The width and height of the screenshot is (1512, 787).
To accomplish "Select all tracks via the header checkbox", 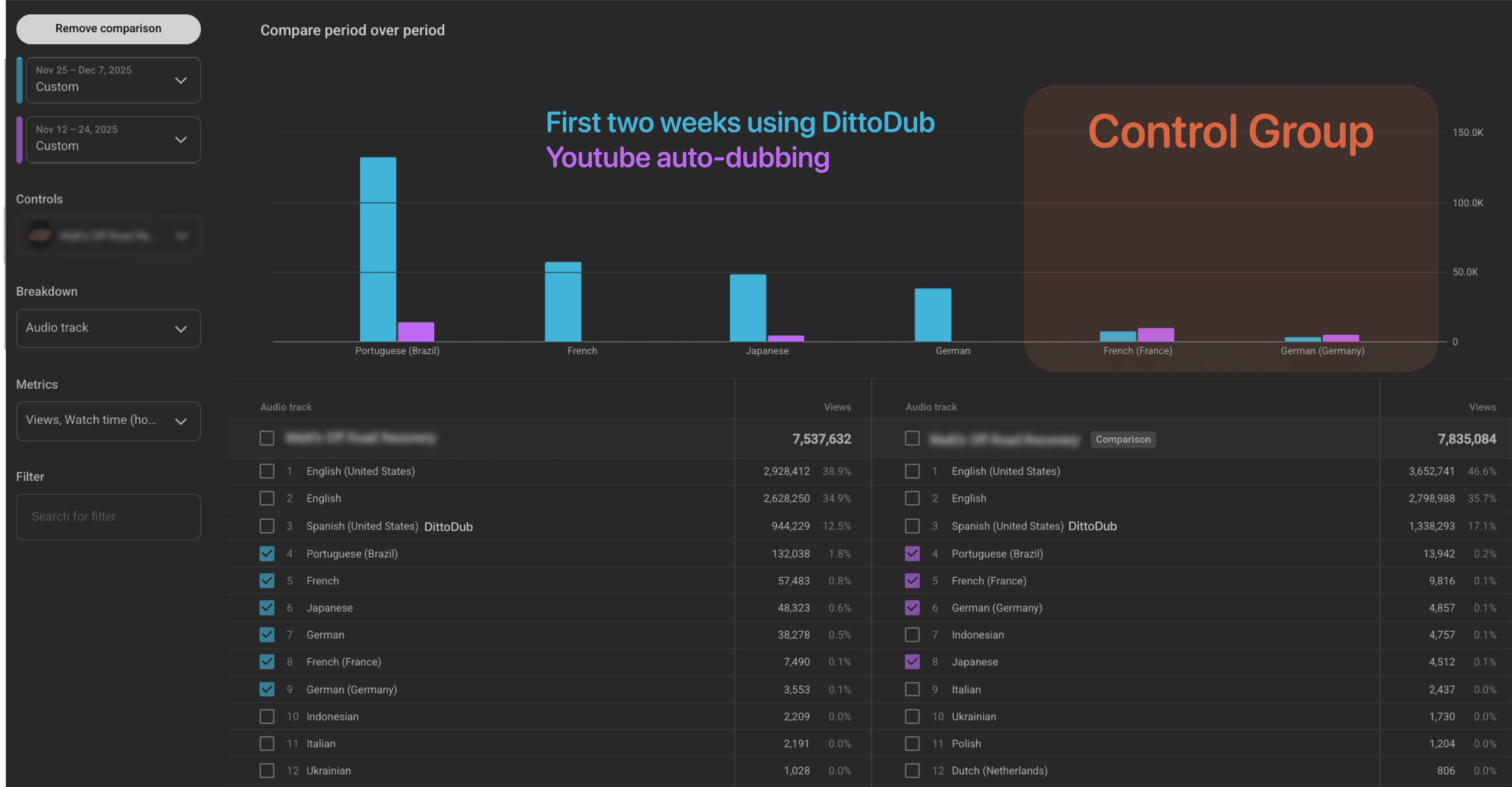I will pyautogui.click(x=267, y=438).
